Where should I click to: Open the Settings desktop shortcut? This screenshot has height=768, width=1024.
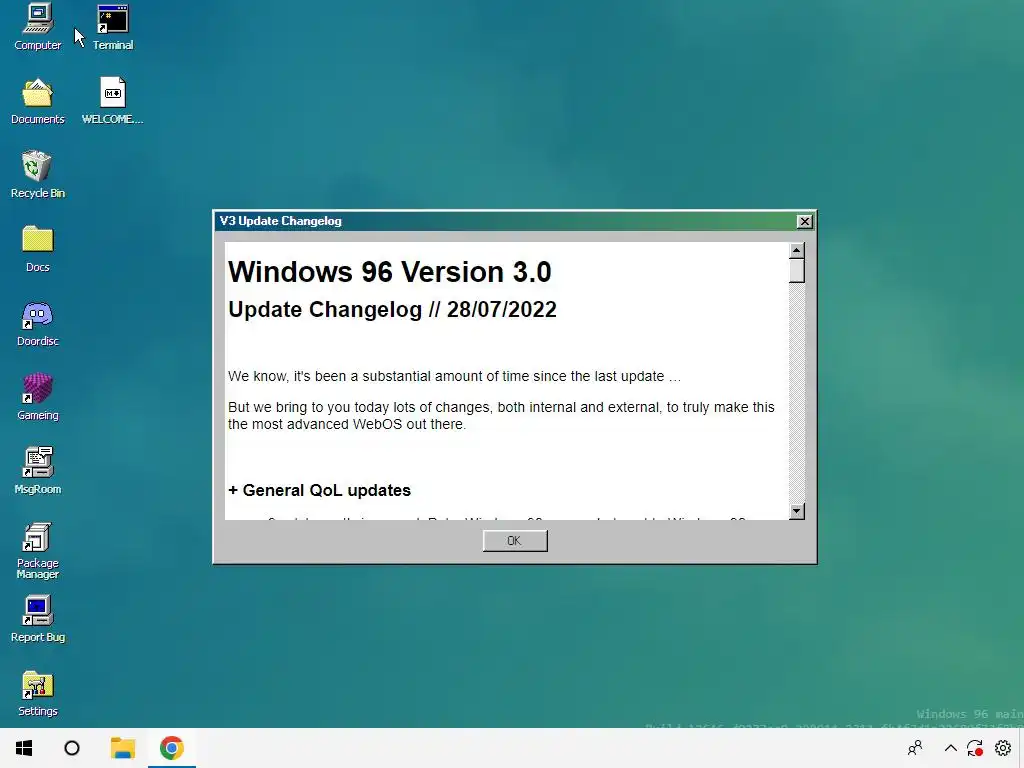point(37,693)
